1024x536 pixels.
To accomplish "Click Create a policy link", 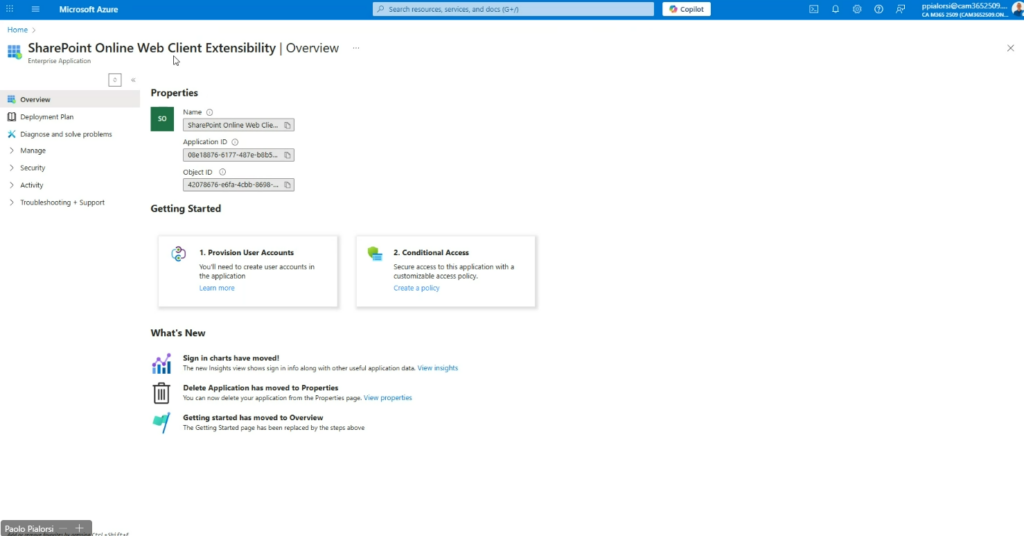I will (416, 288).
